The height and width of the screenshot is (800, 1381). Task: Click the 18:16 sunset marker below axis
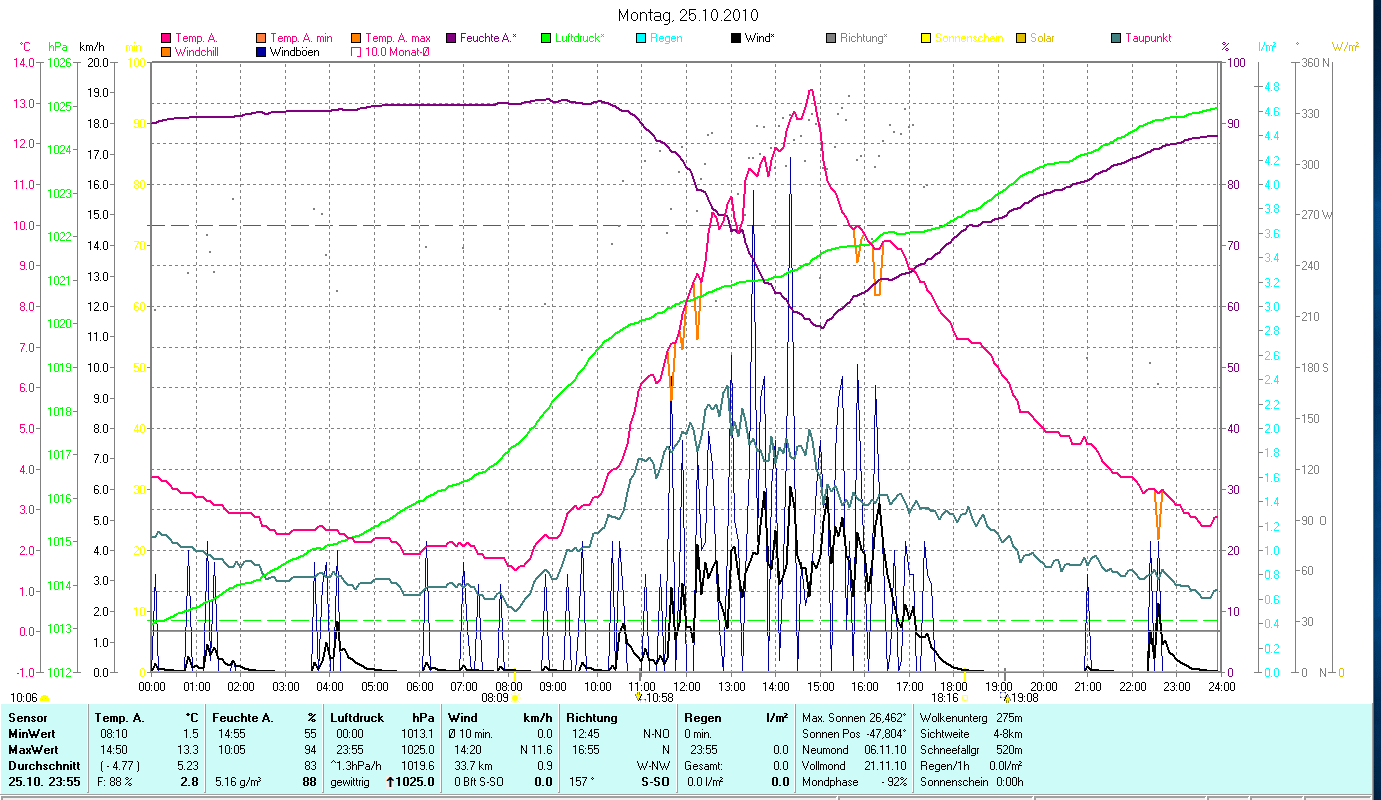point(947,697)
